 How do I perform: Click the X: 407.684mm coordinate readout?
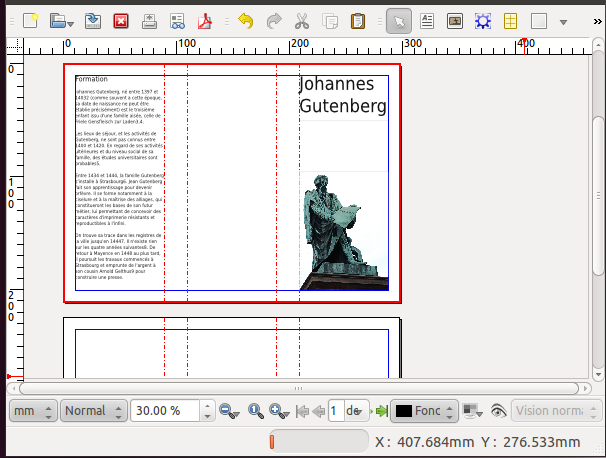coord(424,442)
